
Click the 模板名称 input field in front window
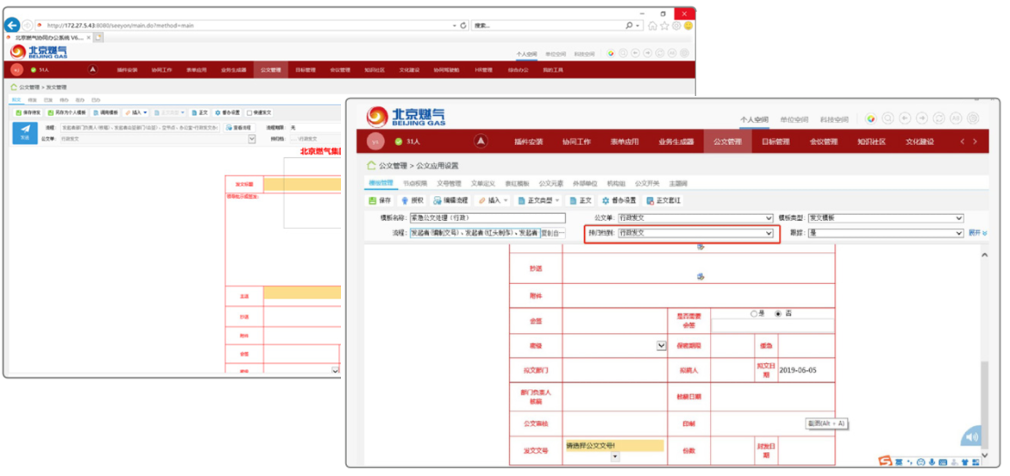488,218
